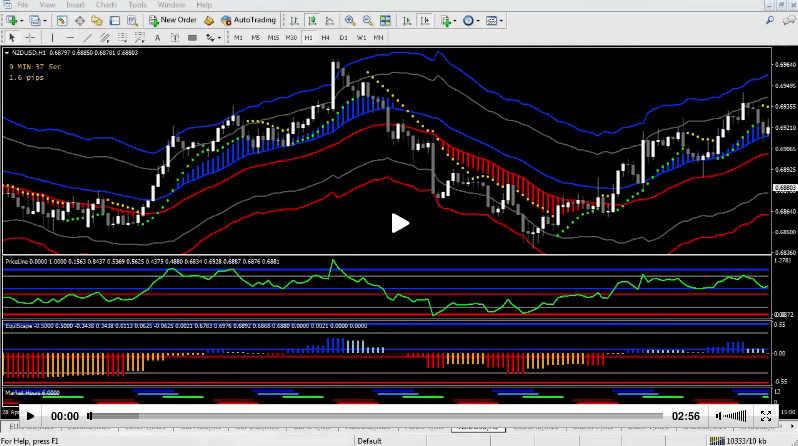Expand the profiles dropdown arrow
This screenshot has width=798, height=446.
[47, 20]
